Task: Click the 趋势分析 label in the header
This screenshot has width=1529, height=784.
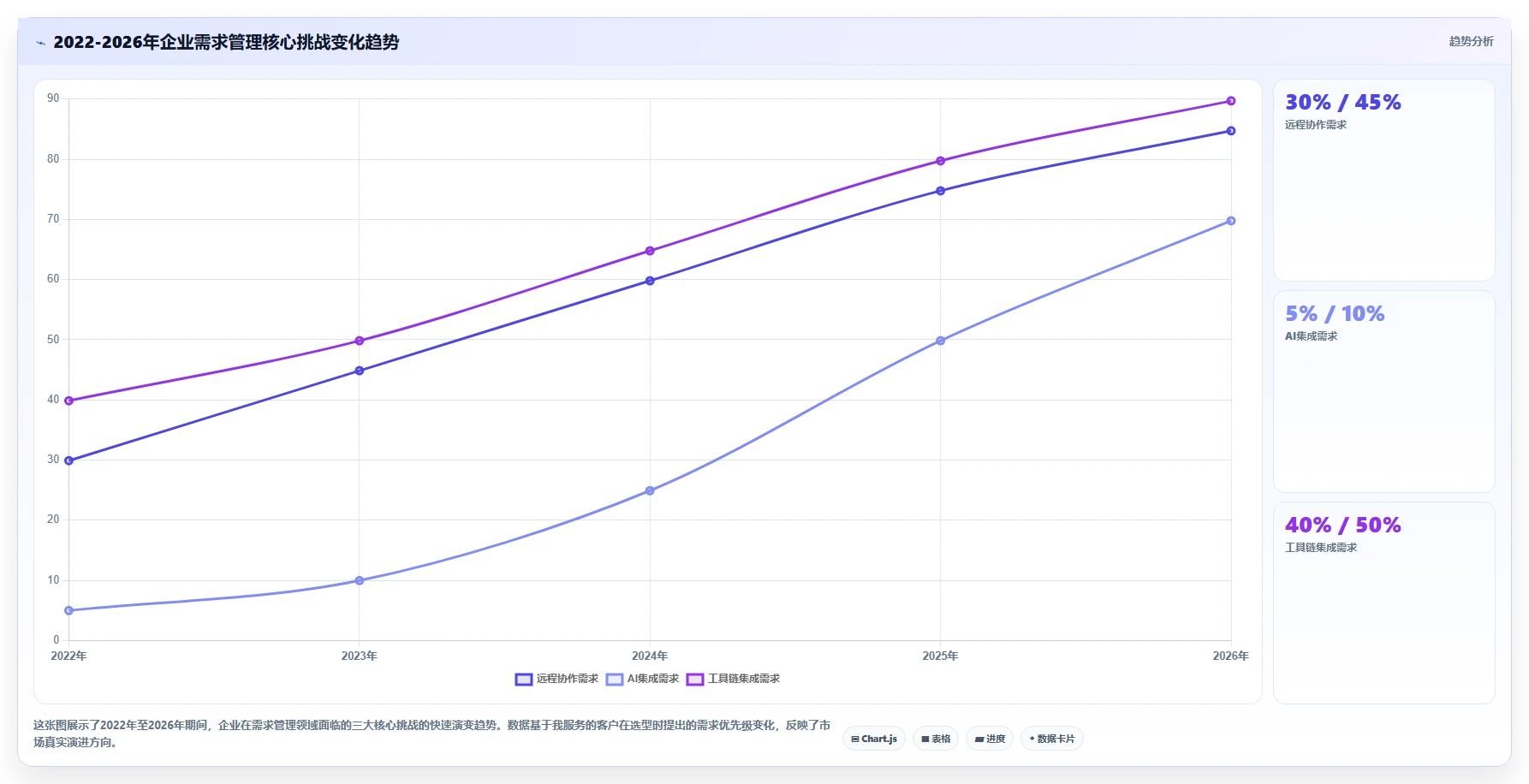Action: pos(1471,41)
